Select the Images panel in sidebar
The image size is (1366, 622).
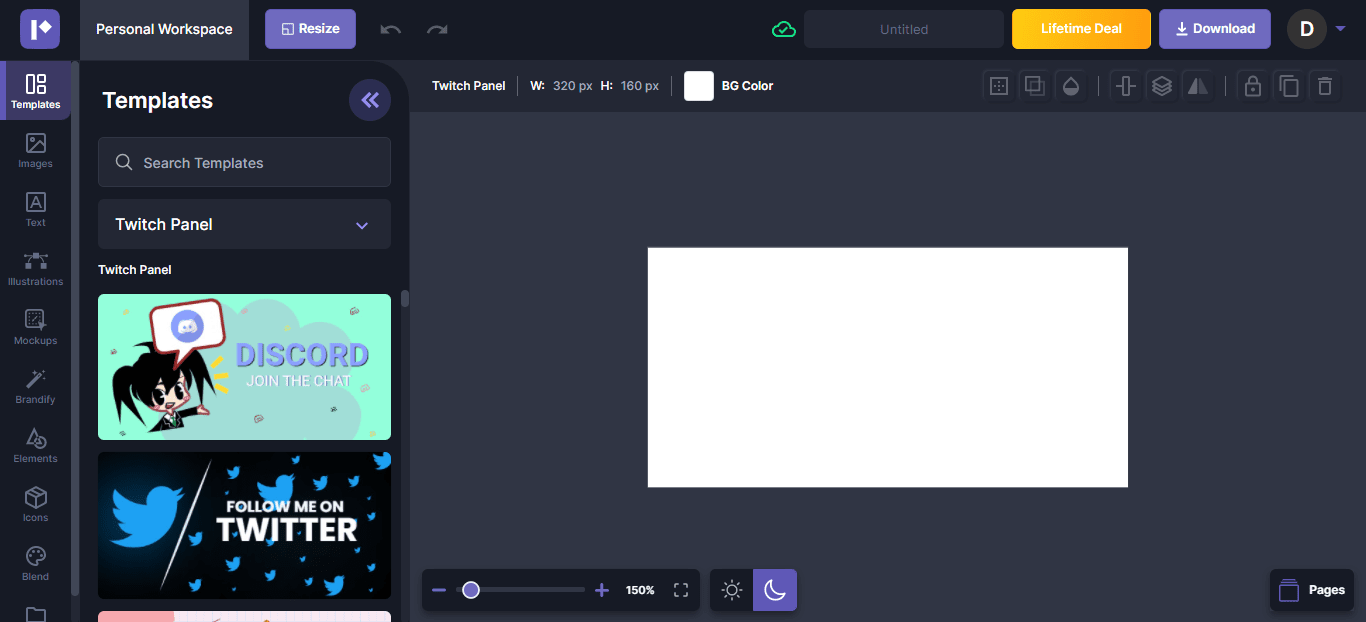(35, 152)
